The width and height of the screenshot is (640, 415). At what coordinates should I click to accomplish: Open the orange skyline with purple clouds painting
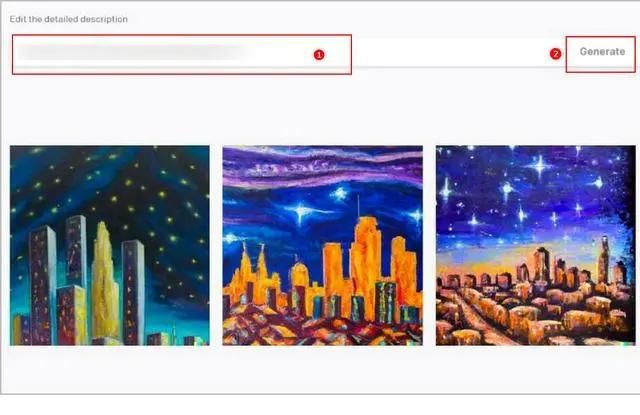[x=322, y=245]
